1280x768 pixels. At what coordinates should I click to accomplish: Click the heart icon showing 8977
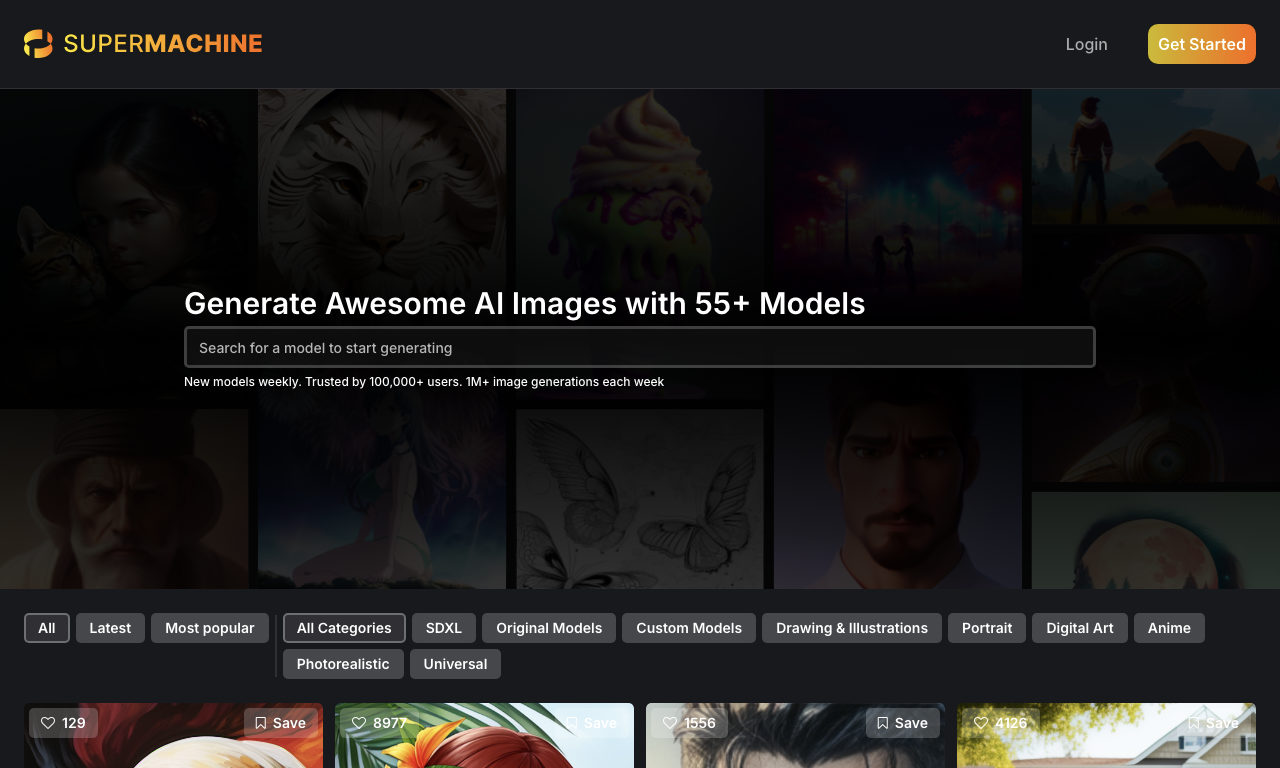coord(359,723)
